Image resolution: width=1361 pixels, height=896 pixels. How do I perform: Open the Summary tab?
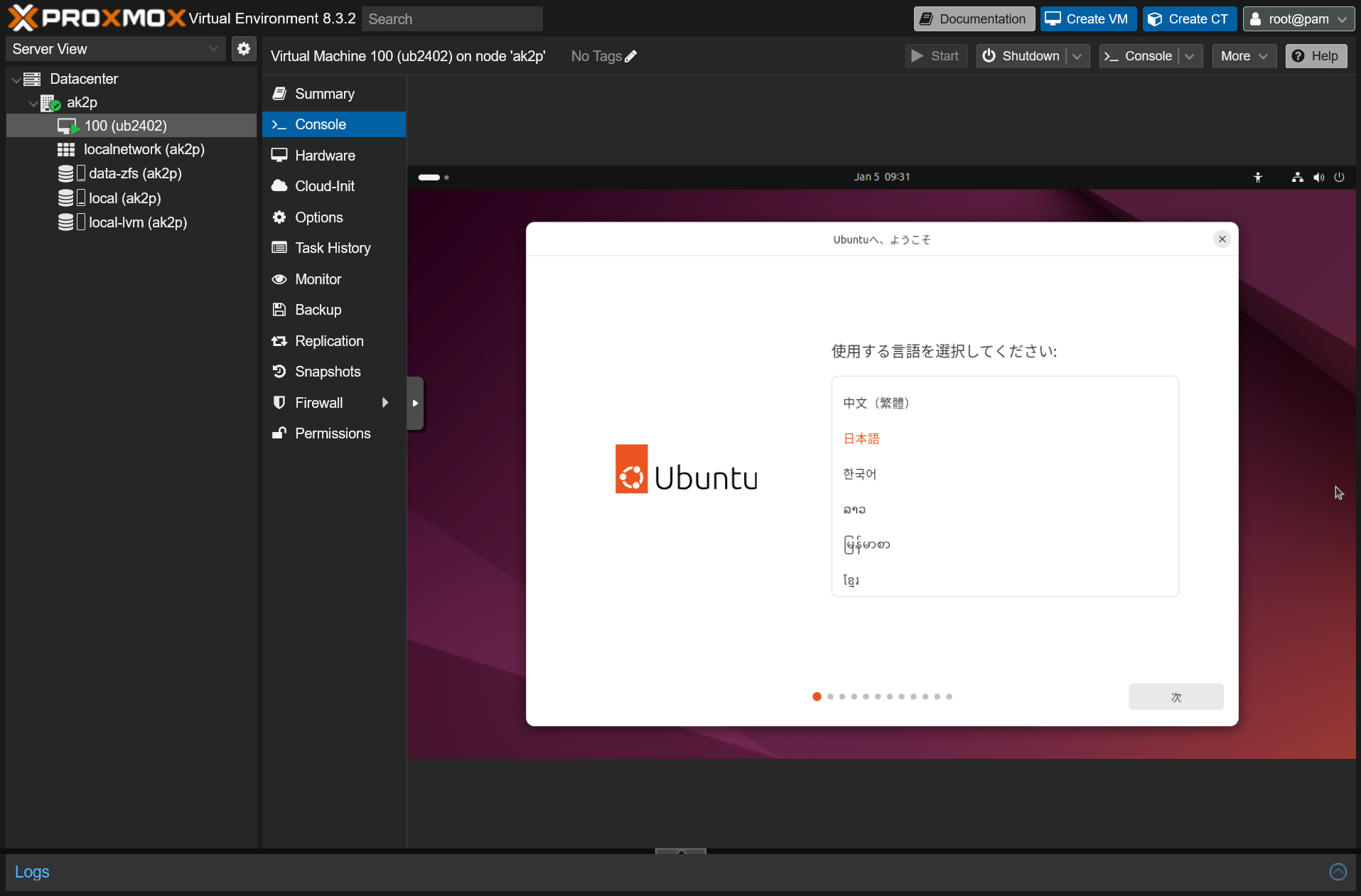[x=334, y=94]
